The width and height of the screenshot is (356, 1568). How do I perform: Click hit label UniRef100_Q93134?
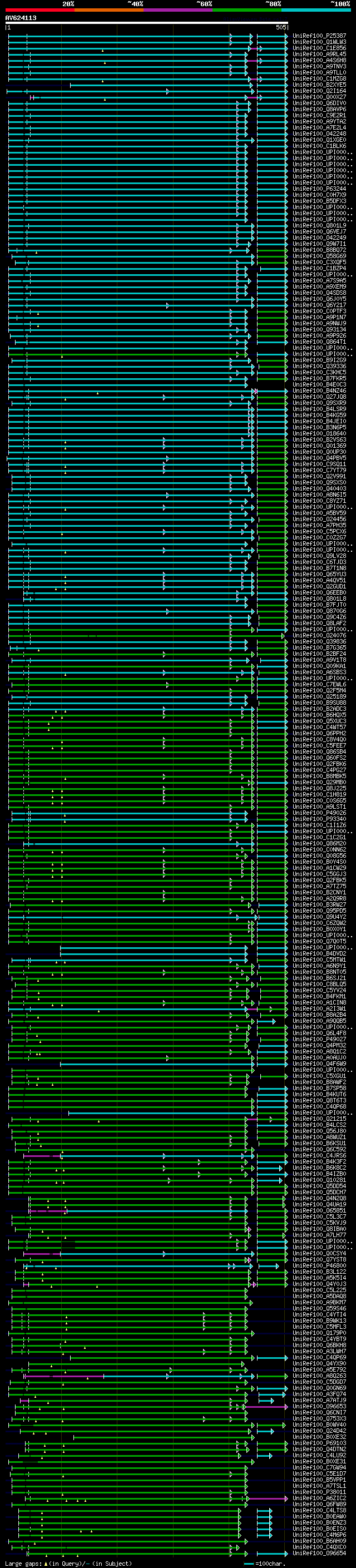(x=319, y=329)
